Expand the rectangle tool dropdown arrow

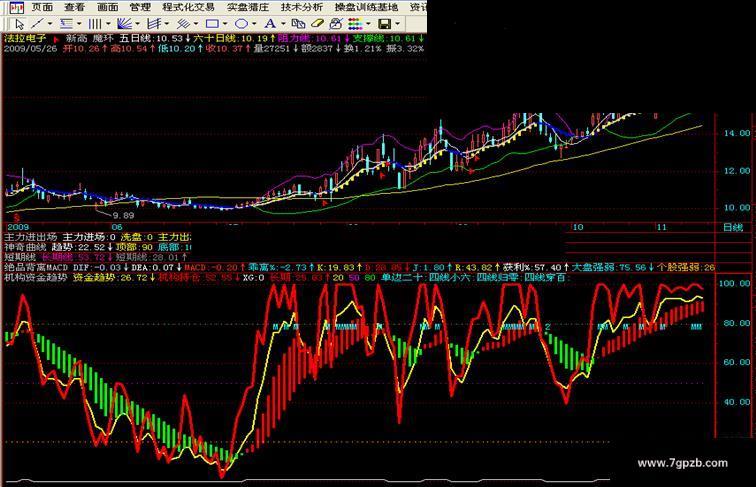tap(225, 24)
